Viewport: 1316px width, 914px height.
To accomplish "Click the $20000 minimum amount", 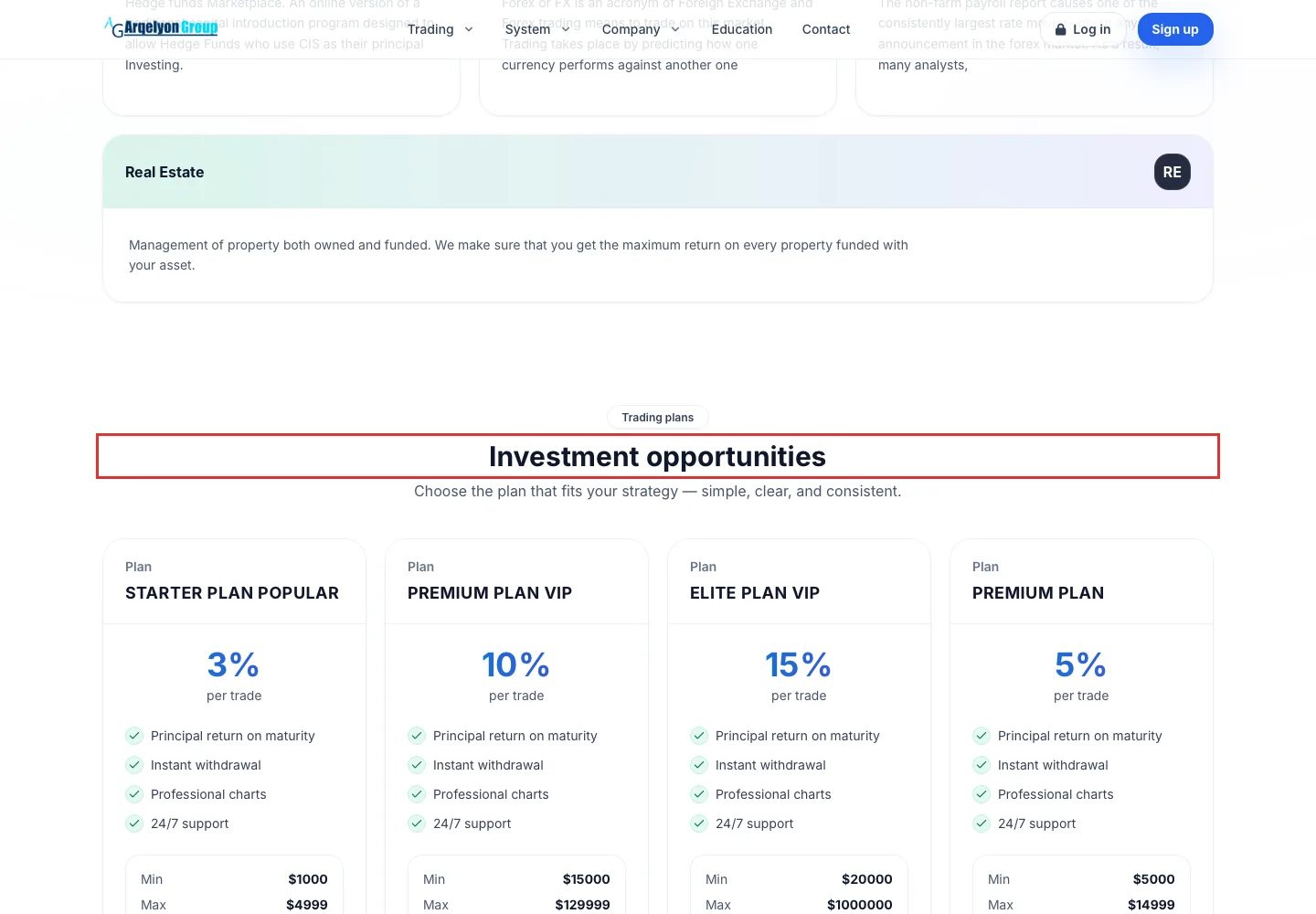I will coord(867,879).
